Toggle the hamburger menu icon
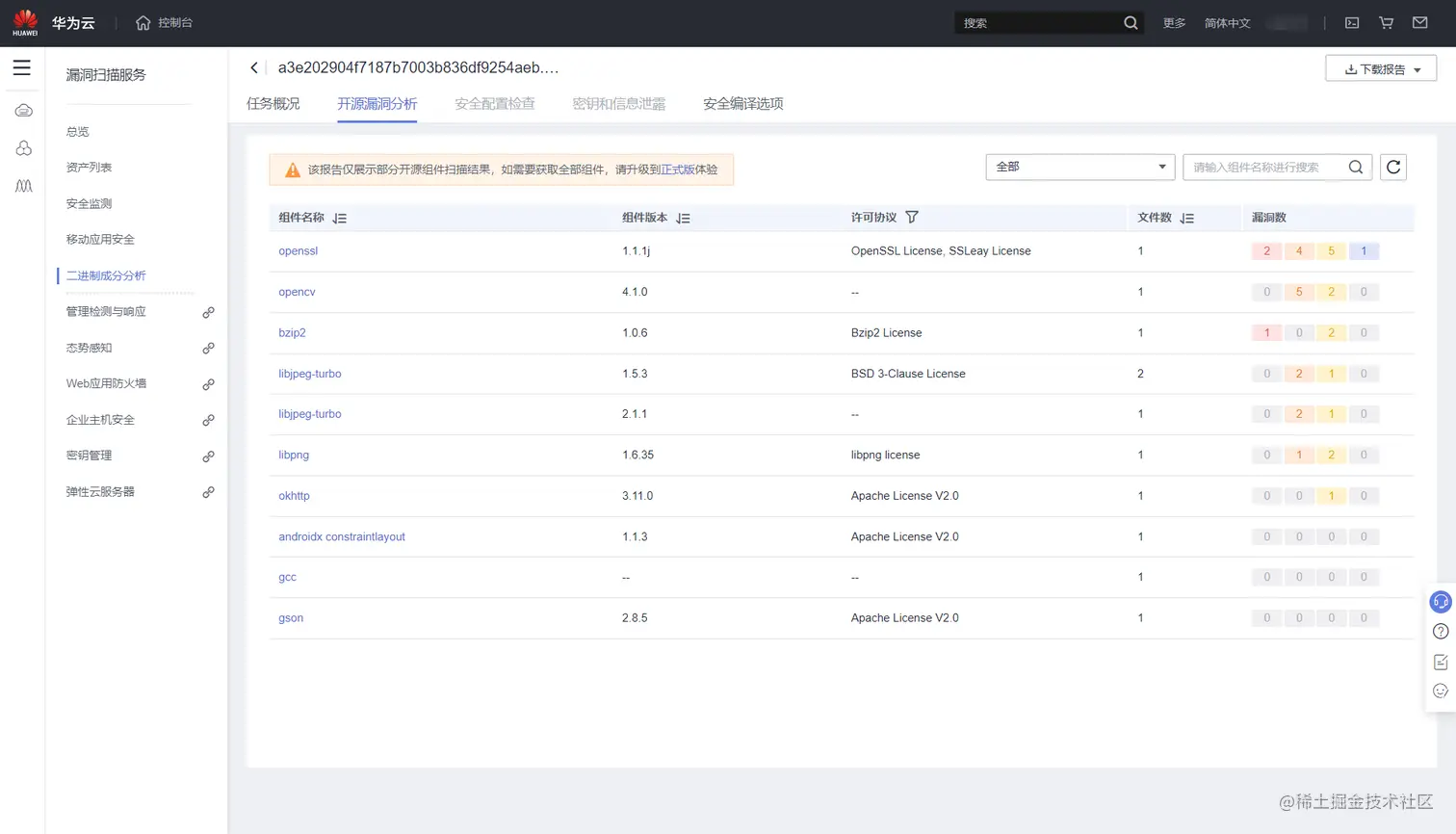The height and width of the screenshot is (834, 1456). click(x=21, y=67)
